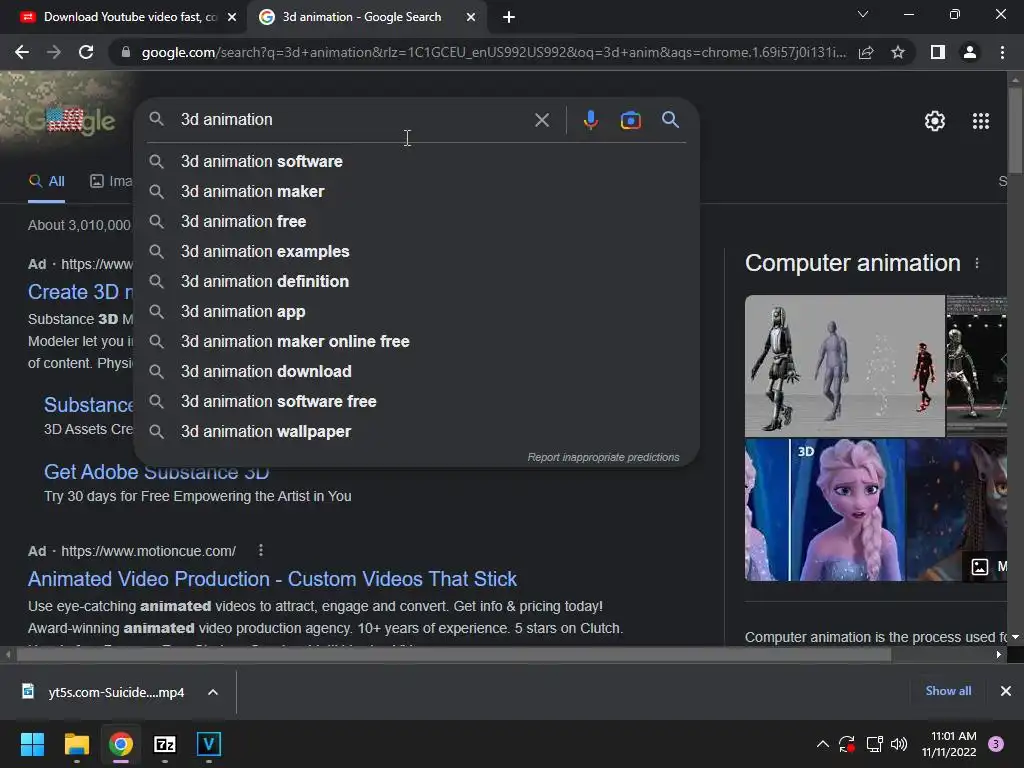The height and width of the screenshot is (768, 1024).
Task: Toggle Chrome side panel
Action: 938,52
